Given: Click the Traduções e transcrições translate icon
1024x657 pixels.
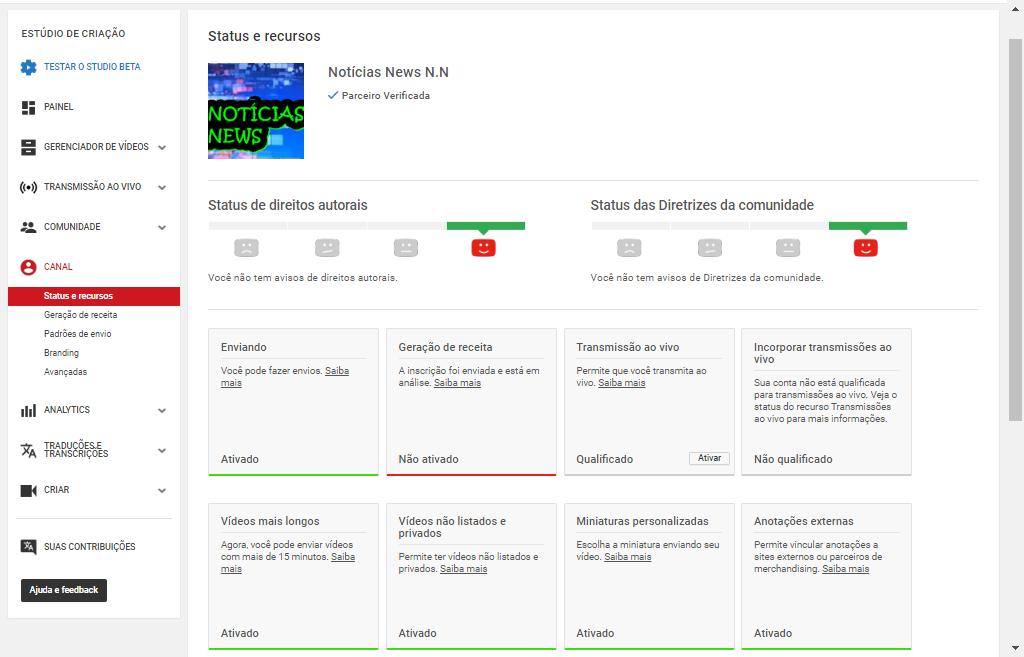Looking at the screenshot, I should tap(28, 450).
